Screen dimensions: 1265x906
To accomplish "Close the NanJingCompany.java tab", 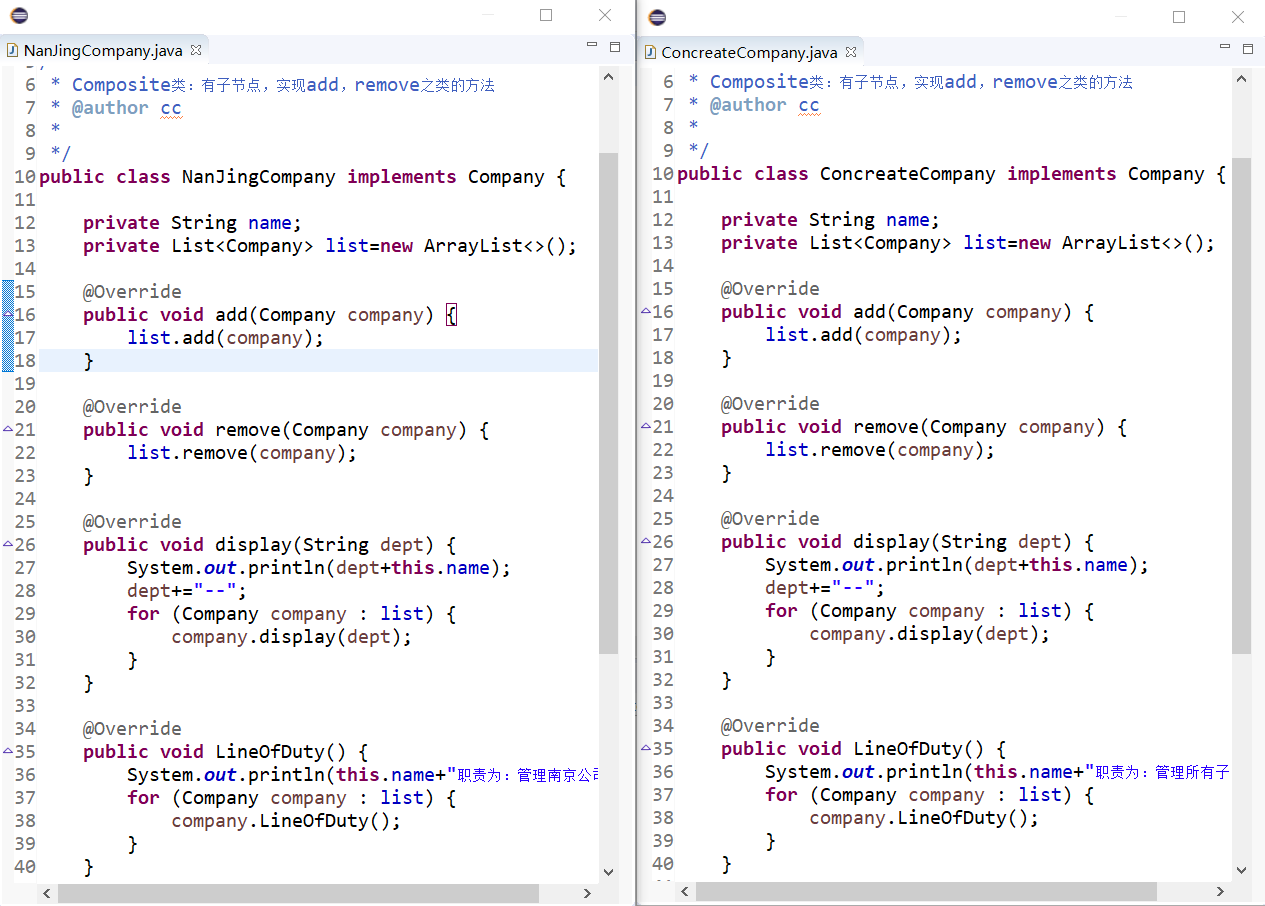I will click(x=196, y=49).
